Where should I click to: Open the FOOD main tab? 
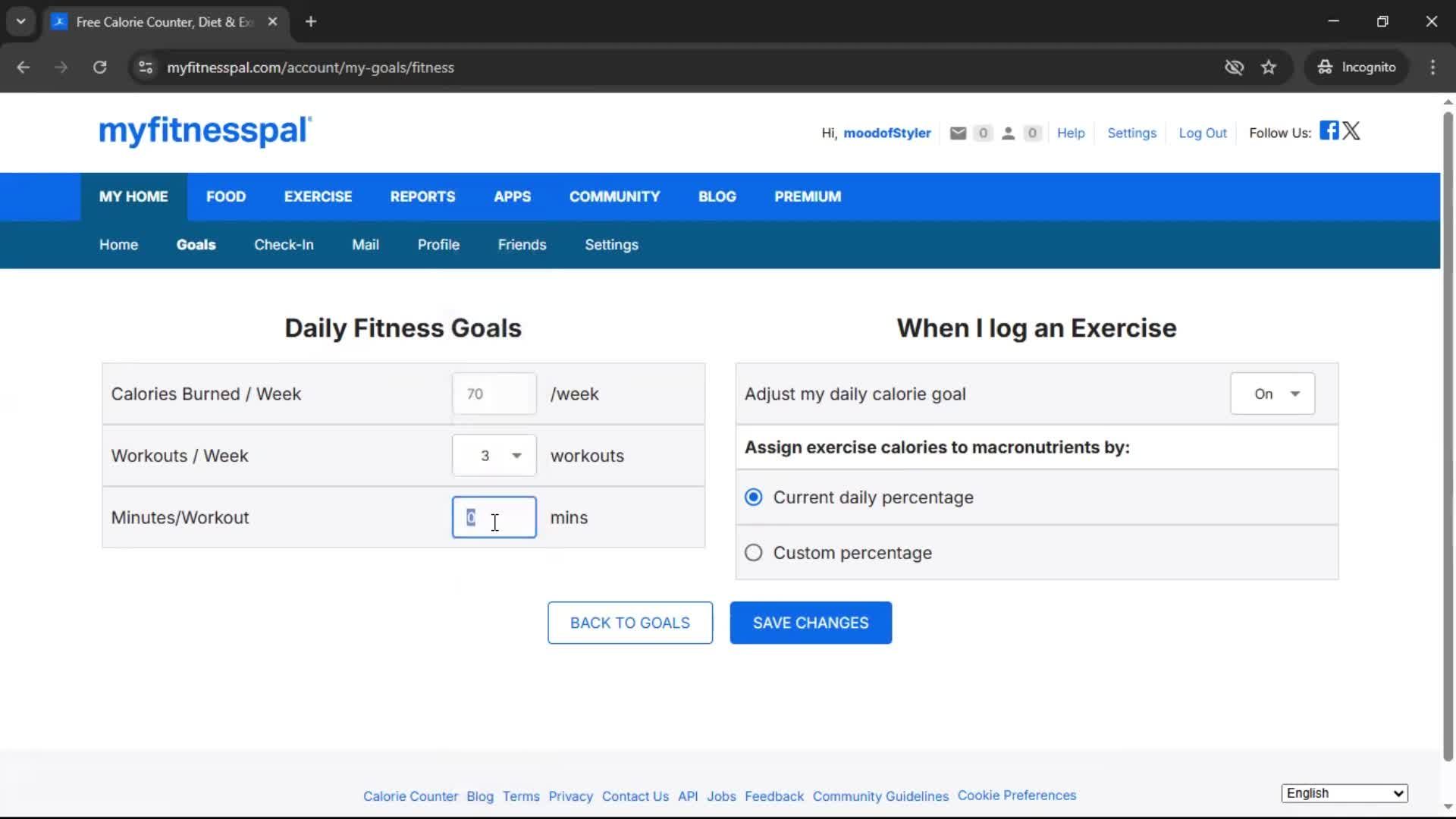pos(226,196)
